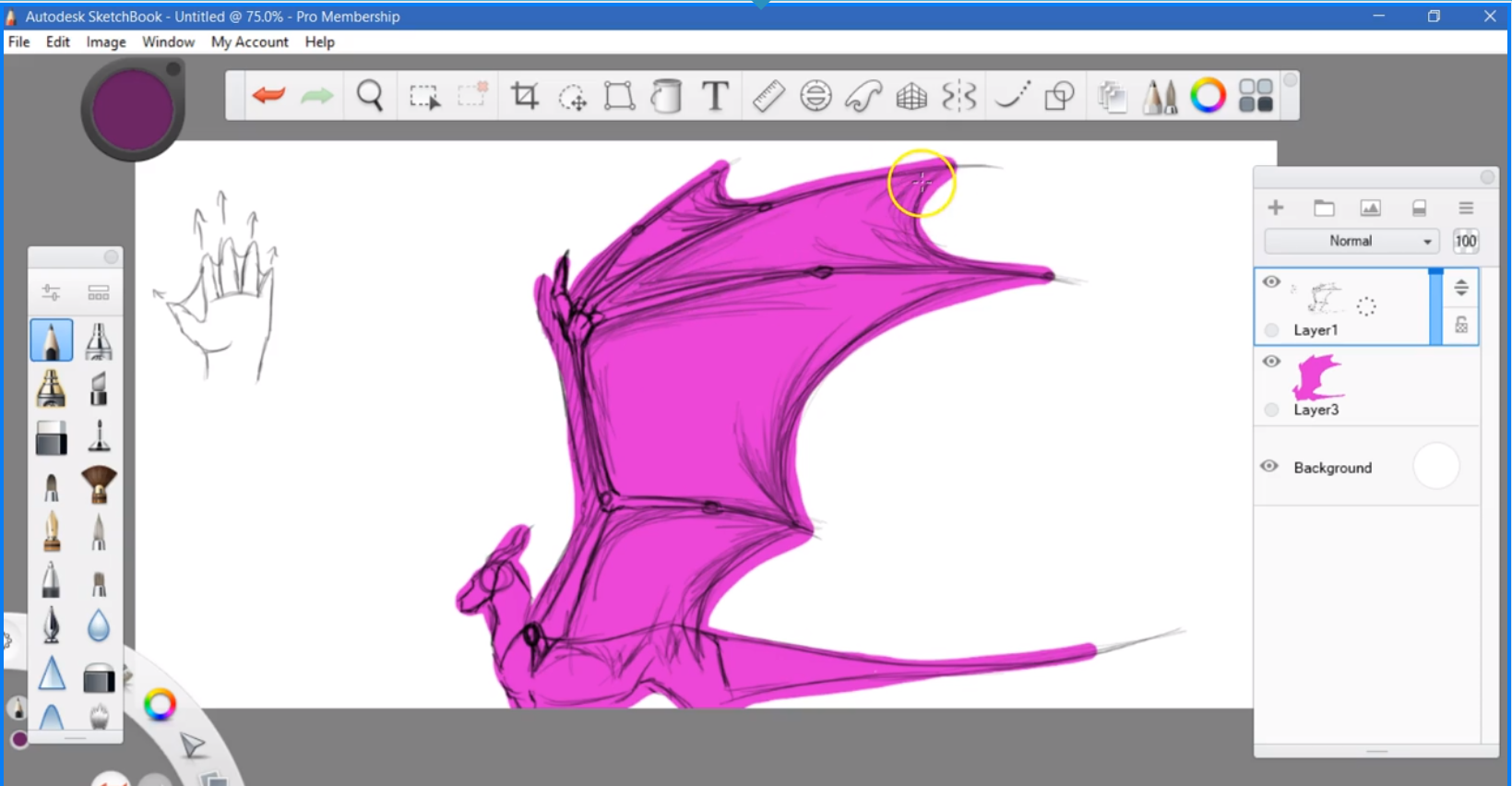
Task: Toggle visibility of Layer3
Action: click(1271, 362)
